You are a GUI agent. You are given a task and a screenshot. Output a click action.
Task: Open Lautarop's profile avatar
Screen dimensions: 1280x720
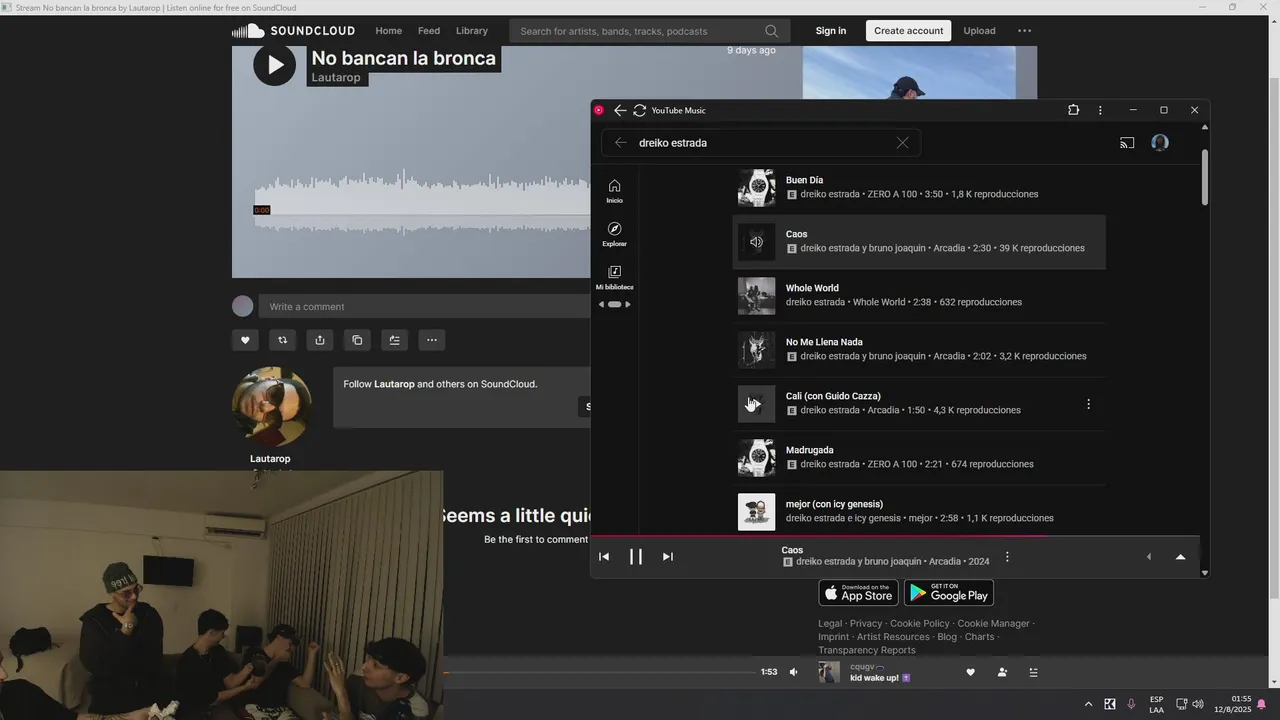(271, 407)
